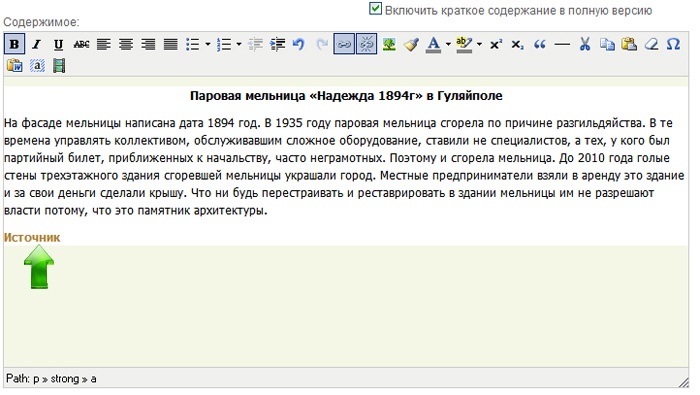Image resolution: width=700 pixels, height=395 pixels.
Task: Open the numbered list style dropdown arrow
Action: point(239,44)
